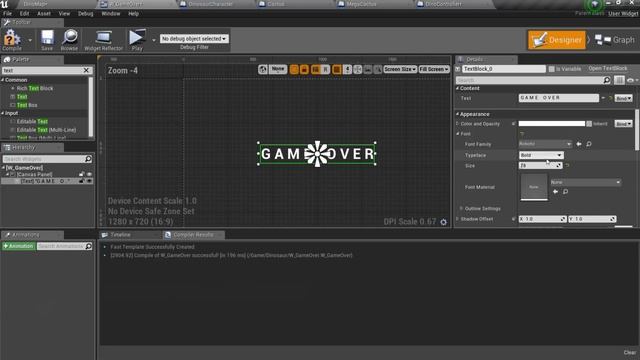Open the Screen Size dropdown

point(400,69)
